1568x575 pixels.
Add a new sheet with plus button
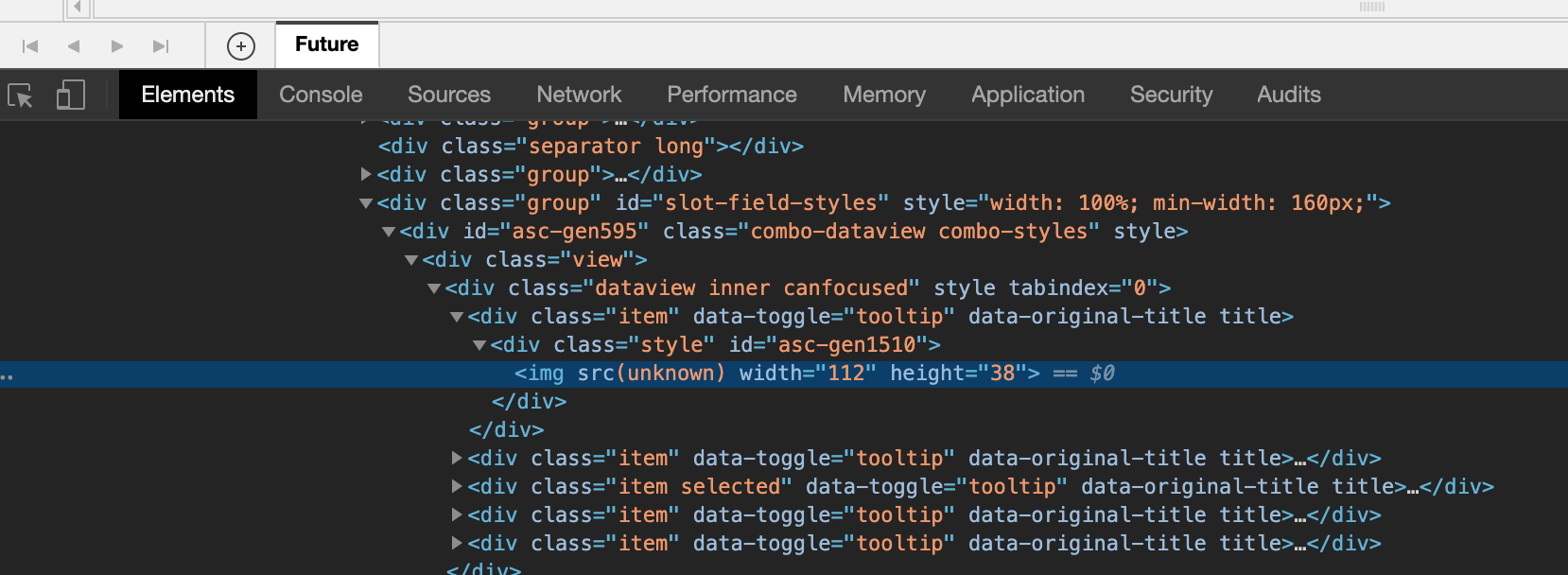241,45
